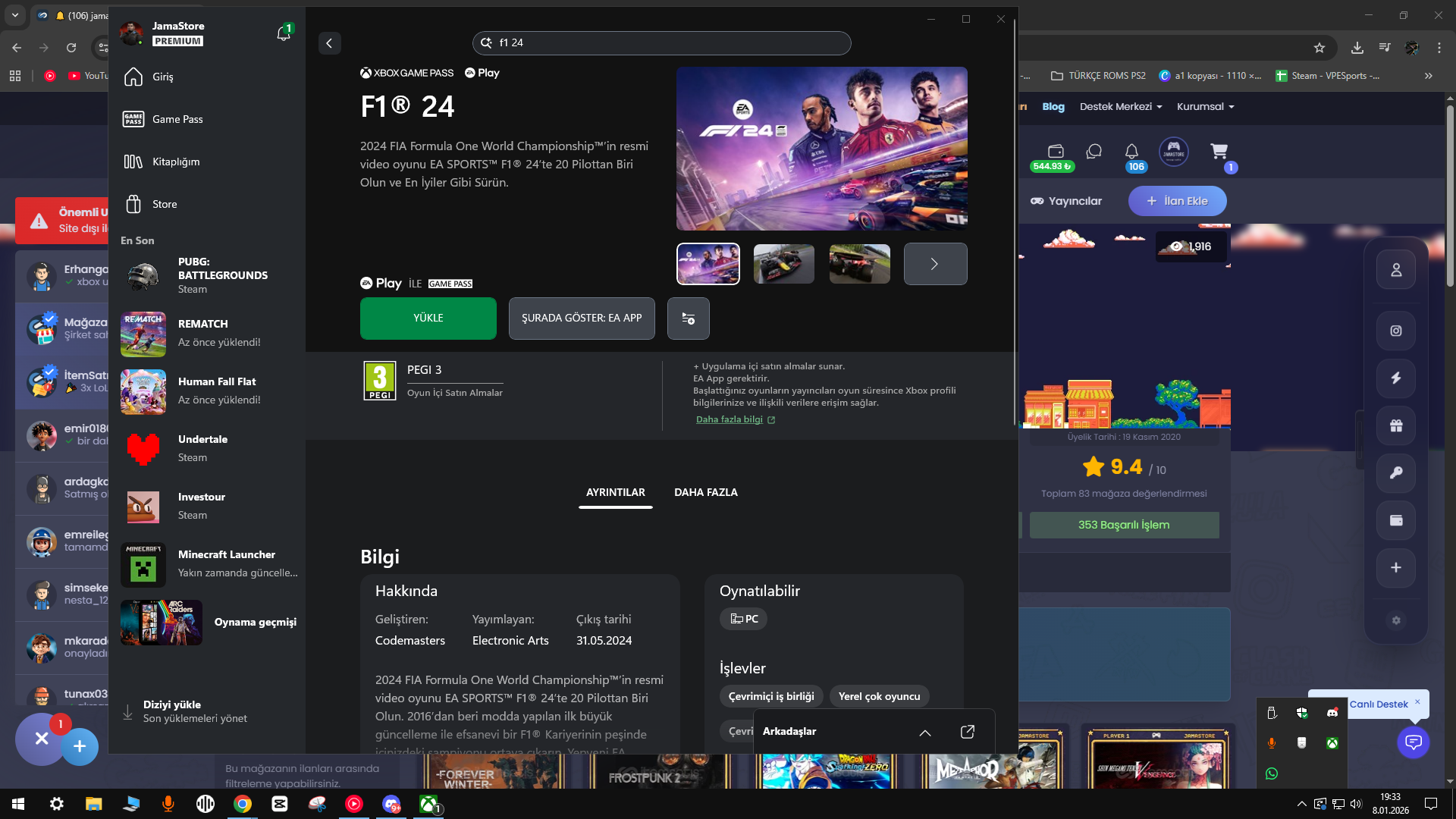Open the website chat messages icon
This screenshot has height=819, width=1456.
[x=1094, y=152]
